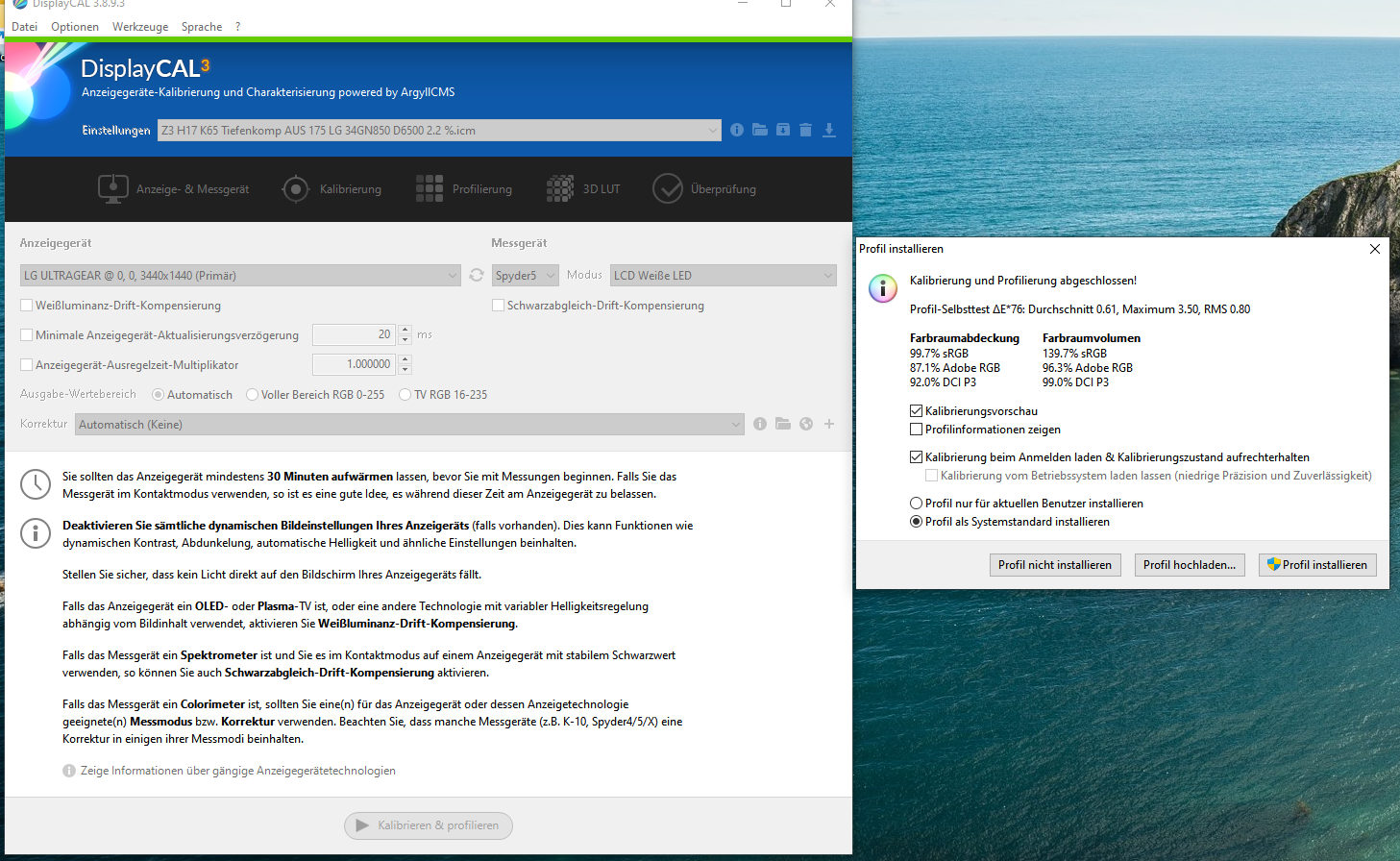Toggle Anzeigegerät-Ausregelzeit-Multiplikator checkbox
This screenshot has height=861, width=1400.
click(27, 365)
